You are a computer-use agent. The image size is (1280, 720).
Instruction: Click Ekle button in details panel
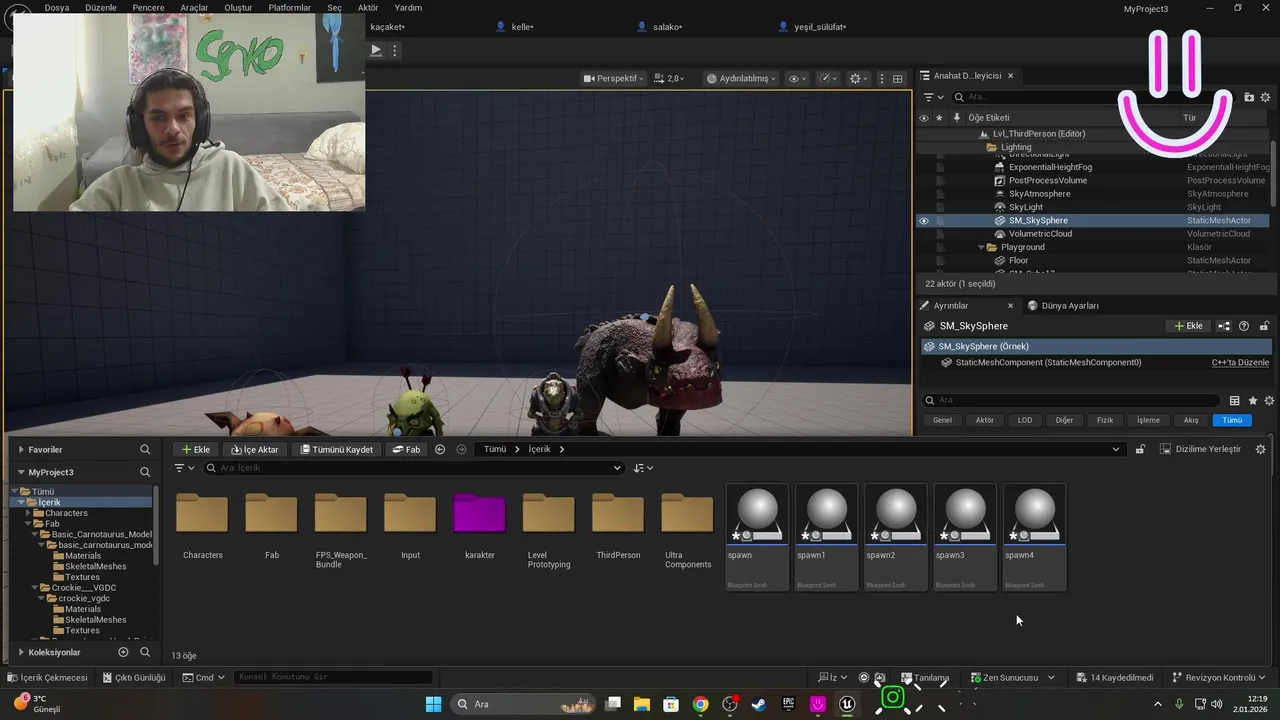coord(1189,326)
